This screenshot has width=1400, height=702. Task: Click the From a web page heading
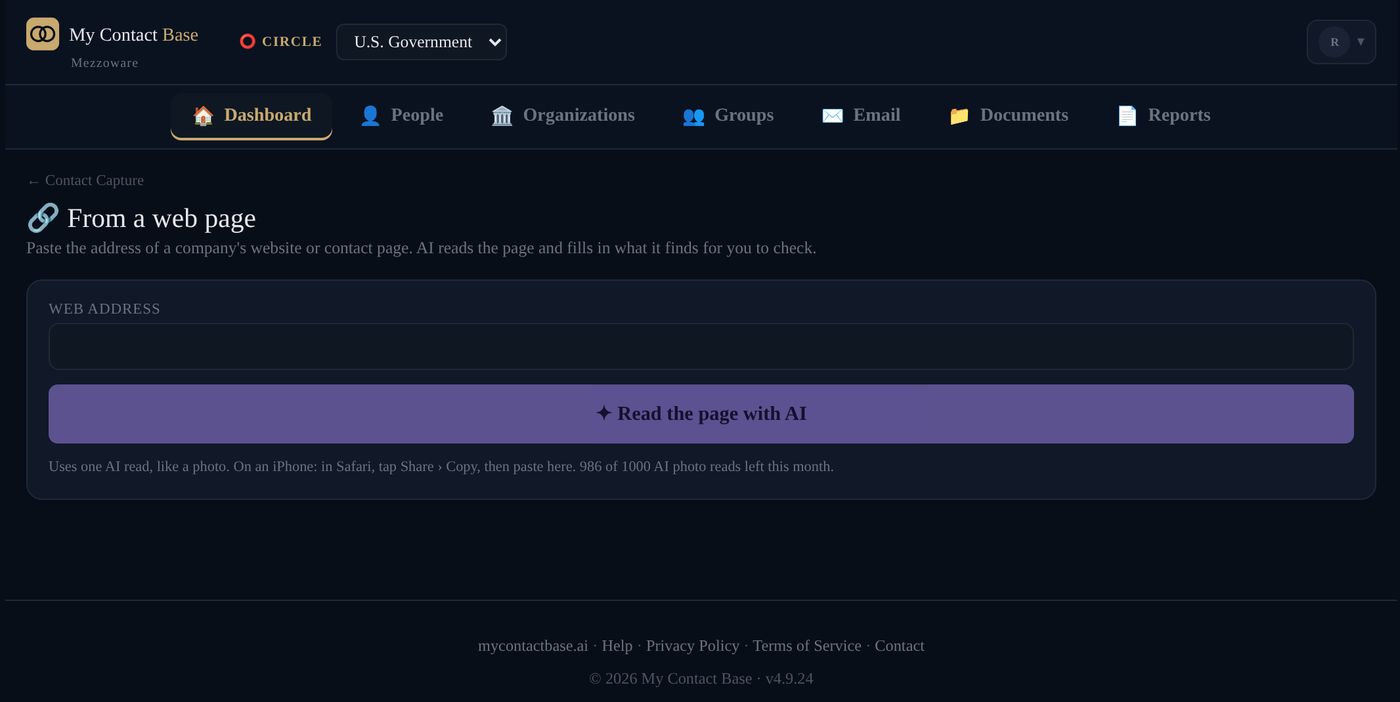pyautogui.click(x=161, y=218)
